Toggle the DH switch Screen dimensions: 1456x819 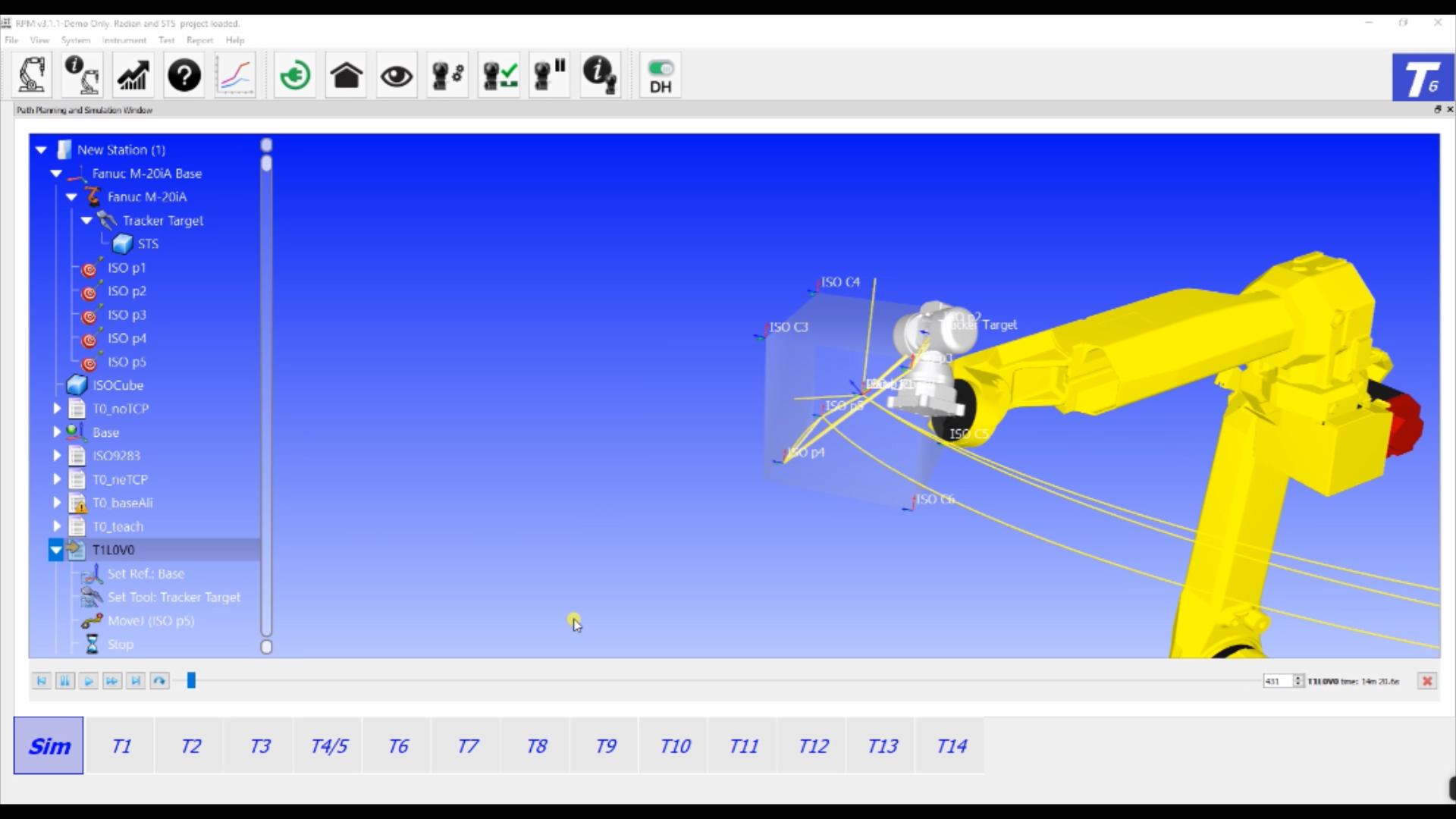[661, 75]
